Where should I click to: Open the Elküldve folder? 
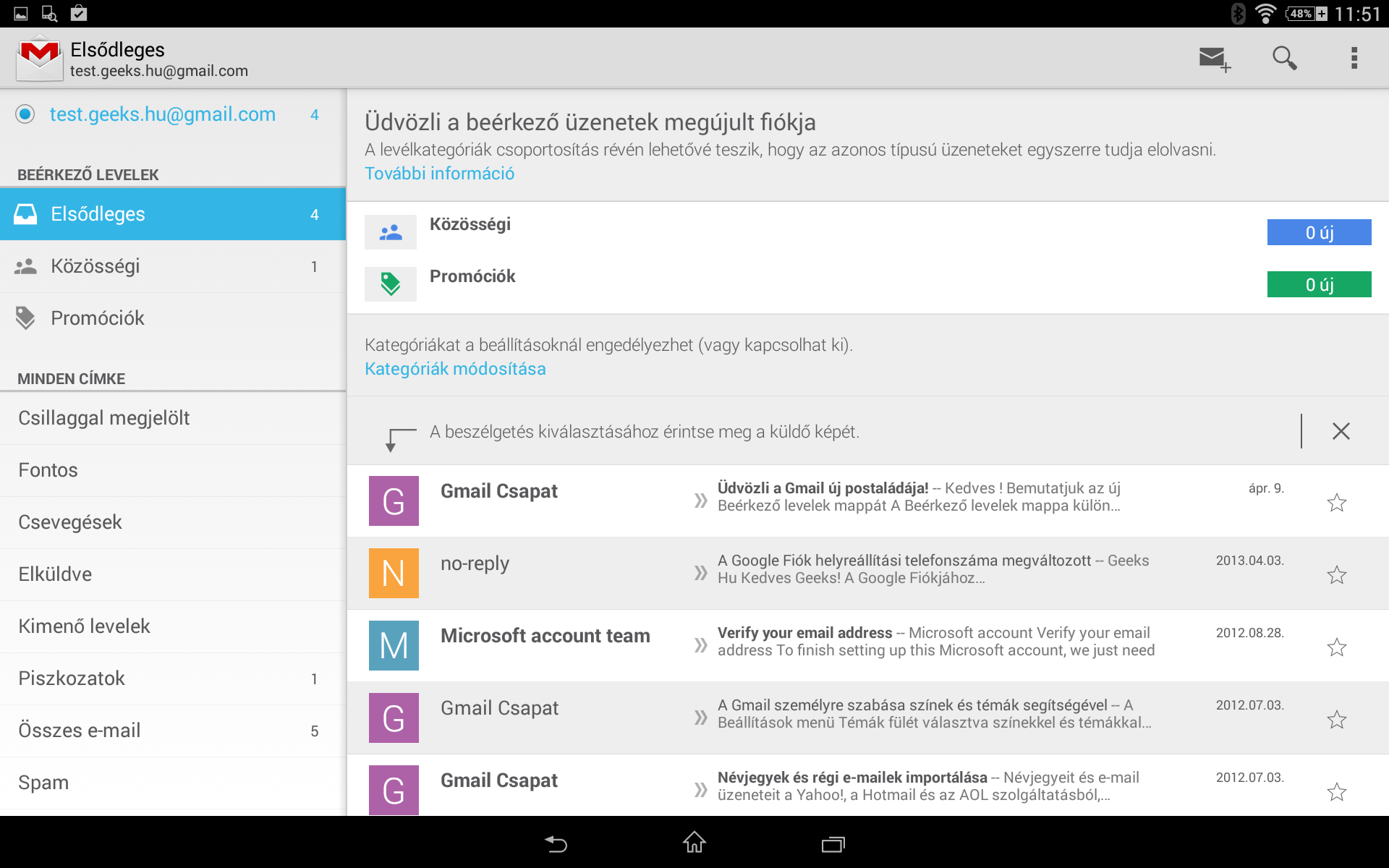[x=173, y=574]
